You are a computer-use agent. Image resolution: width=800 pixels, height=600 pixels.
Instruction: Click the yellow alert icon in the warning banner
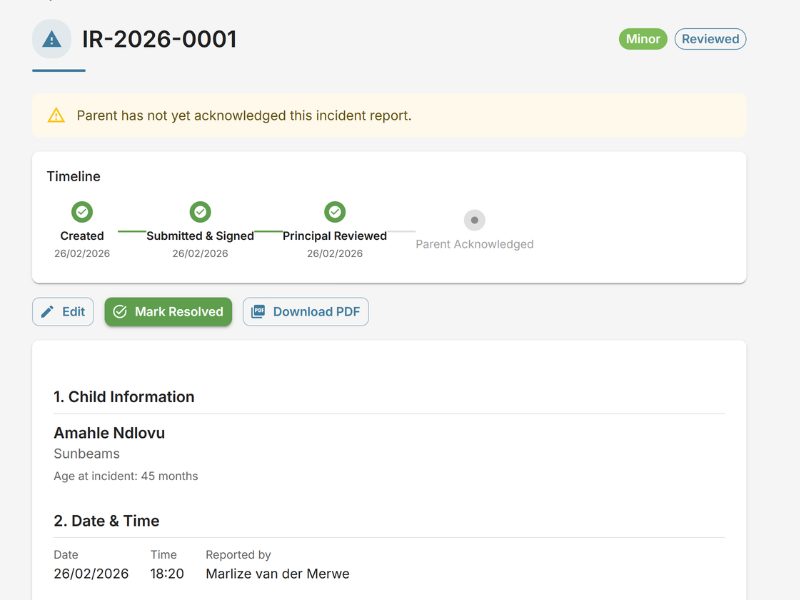[55, 115]
